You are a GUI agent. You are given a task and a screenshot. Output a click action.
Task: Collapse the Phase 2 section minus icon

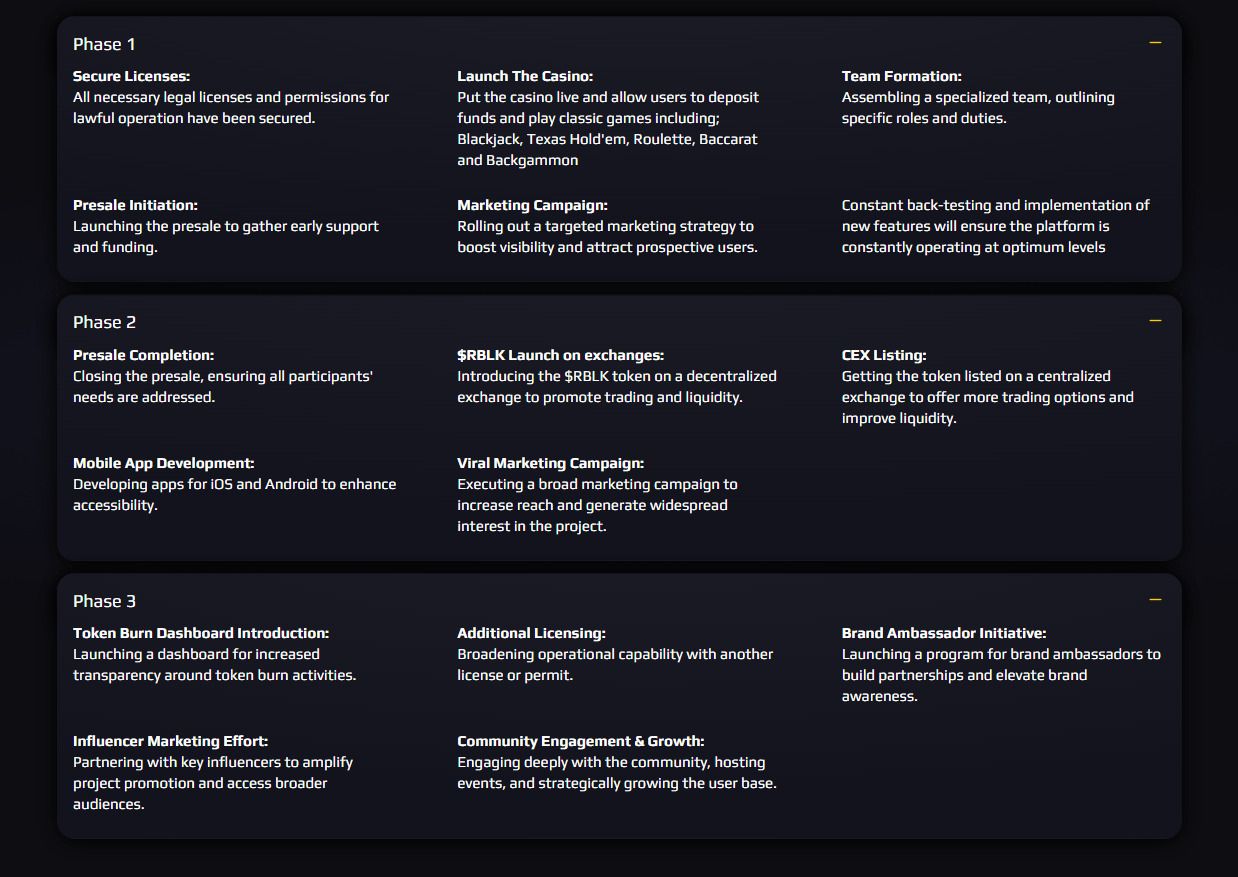[1155, 321]
